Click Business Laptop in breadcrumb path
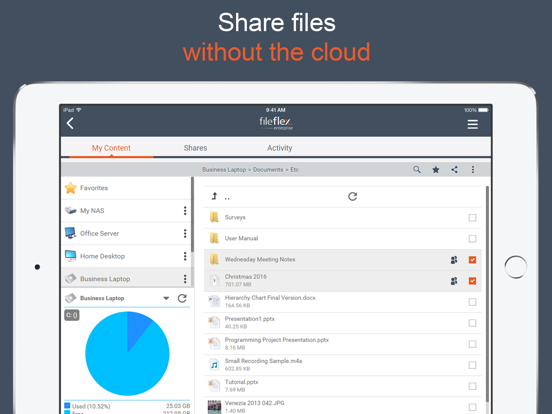The image size is (552, 414). pos(224,170)
